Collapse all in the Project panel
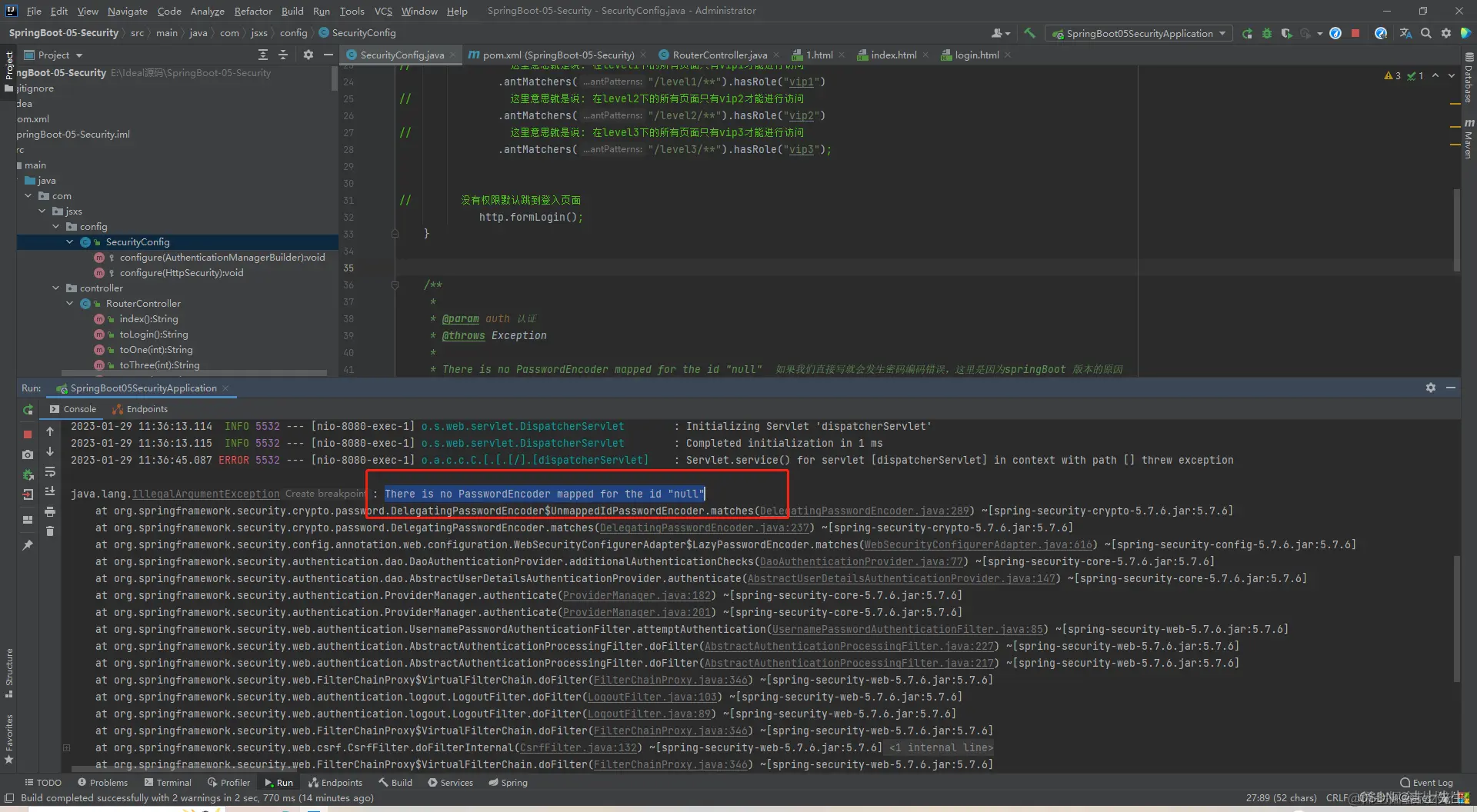The image size is (1477, 812). click(x=283, y=55)
